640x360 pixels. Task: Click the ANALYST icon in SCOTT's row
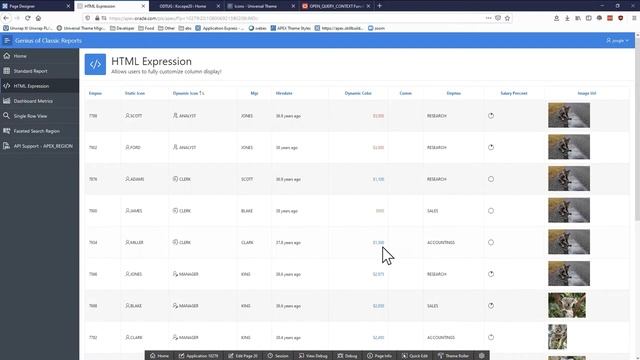click(x=175, y=116)
